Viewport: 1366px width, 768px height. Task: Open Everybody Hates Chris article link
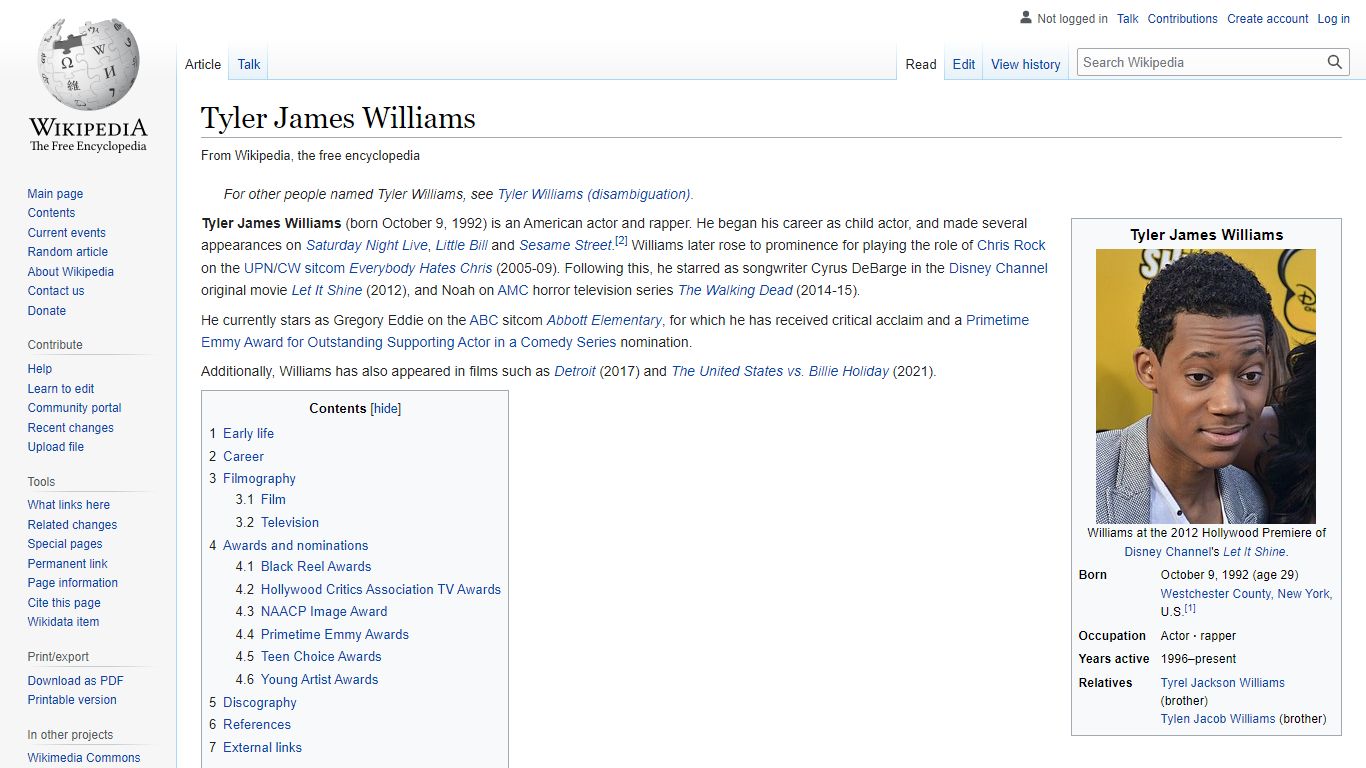coord(420,268)
